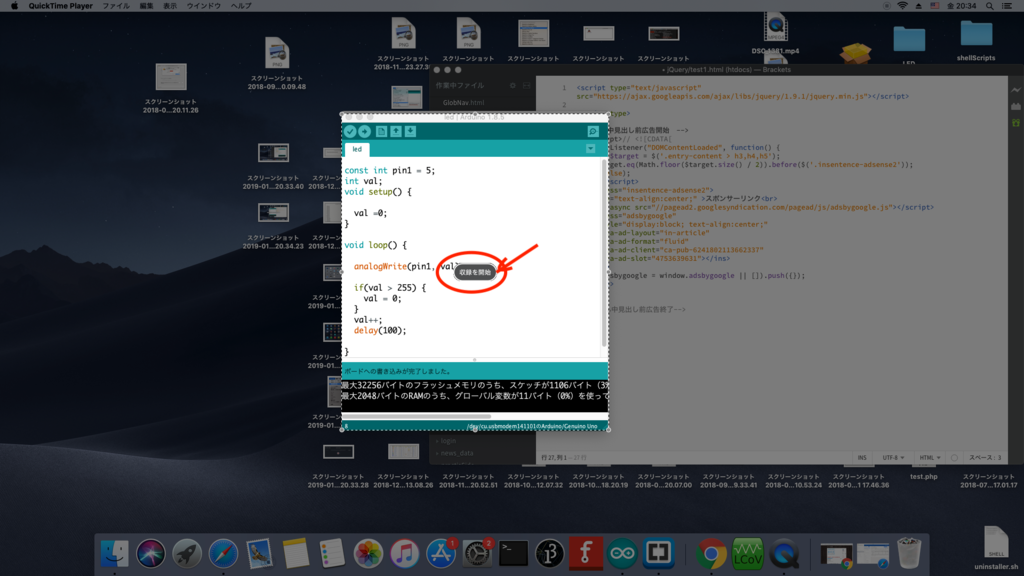This screenshot has width=1024, height=576.
Task: Open the ウインドウ menu
Action: point(204,6)
